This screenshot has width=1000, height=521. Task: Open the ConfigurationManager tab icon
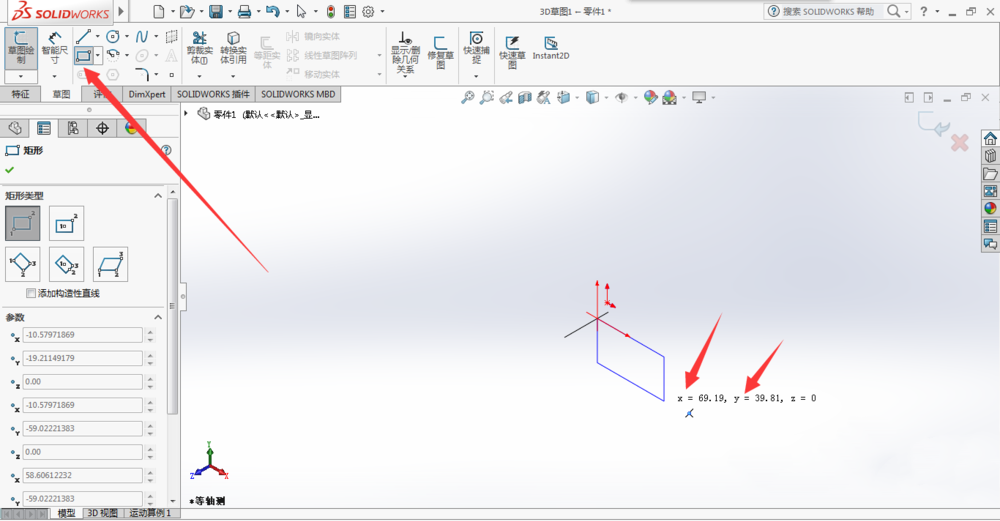point(73,128)
